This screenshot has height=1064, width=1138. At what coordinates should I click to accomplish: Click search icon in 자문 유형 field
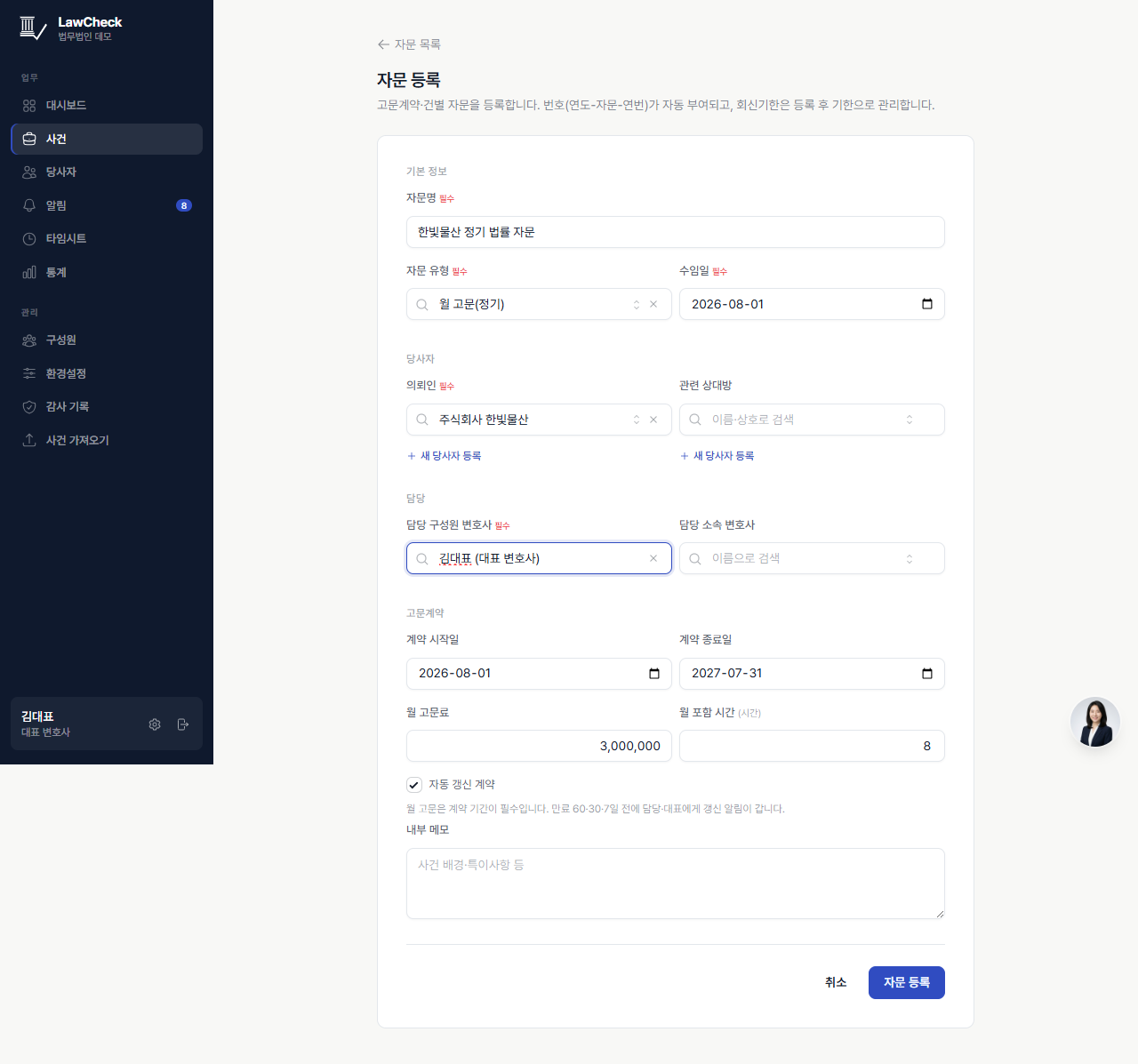coord(422,304)
